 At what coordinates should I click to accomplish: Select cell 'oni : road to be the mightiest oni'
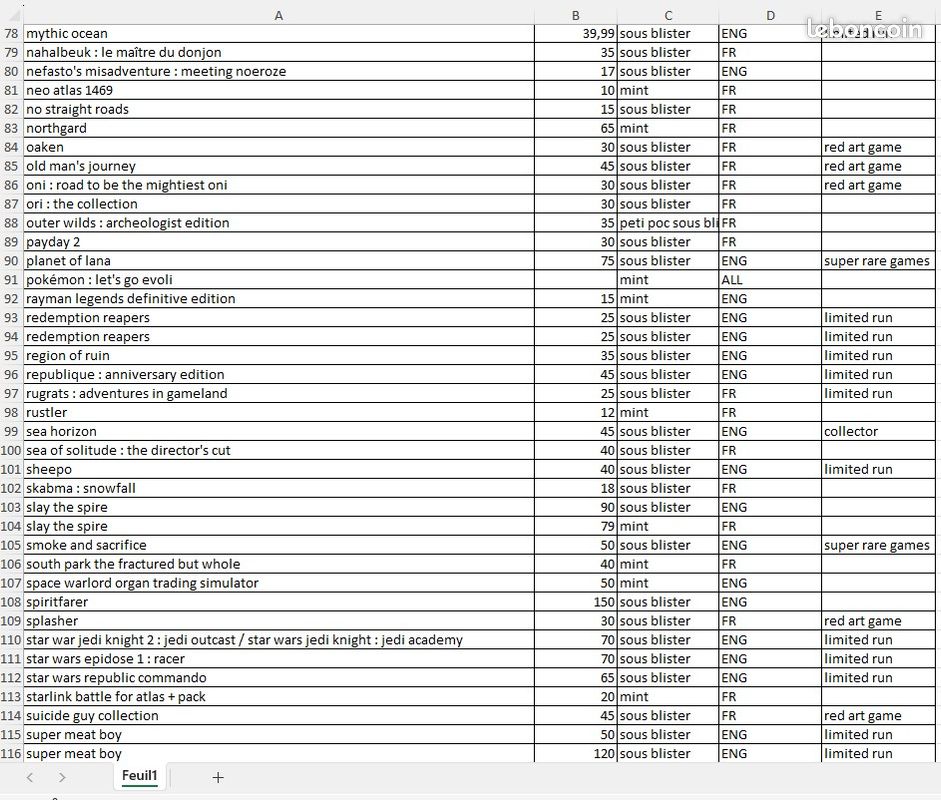278,185
